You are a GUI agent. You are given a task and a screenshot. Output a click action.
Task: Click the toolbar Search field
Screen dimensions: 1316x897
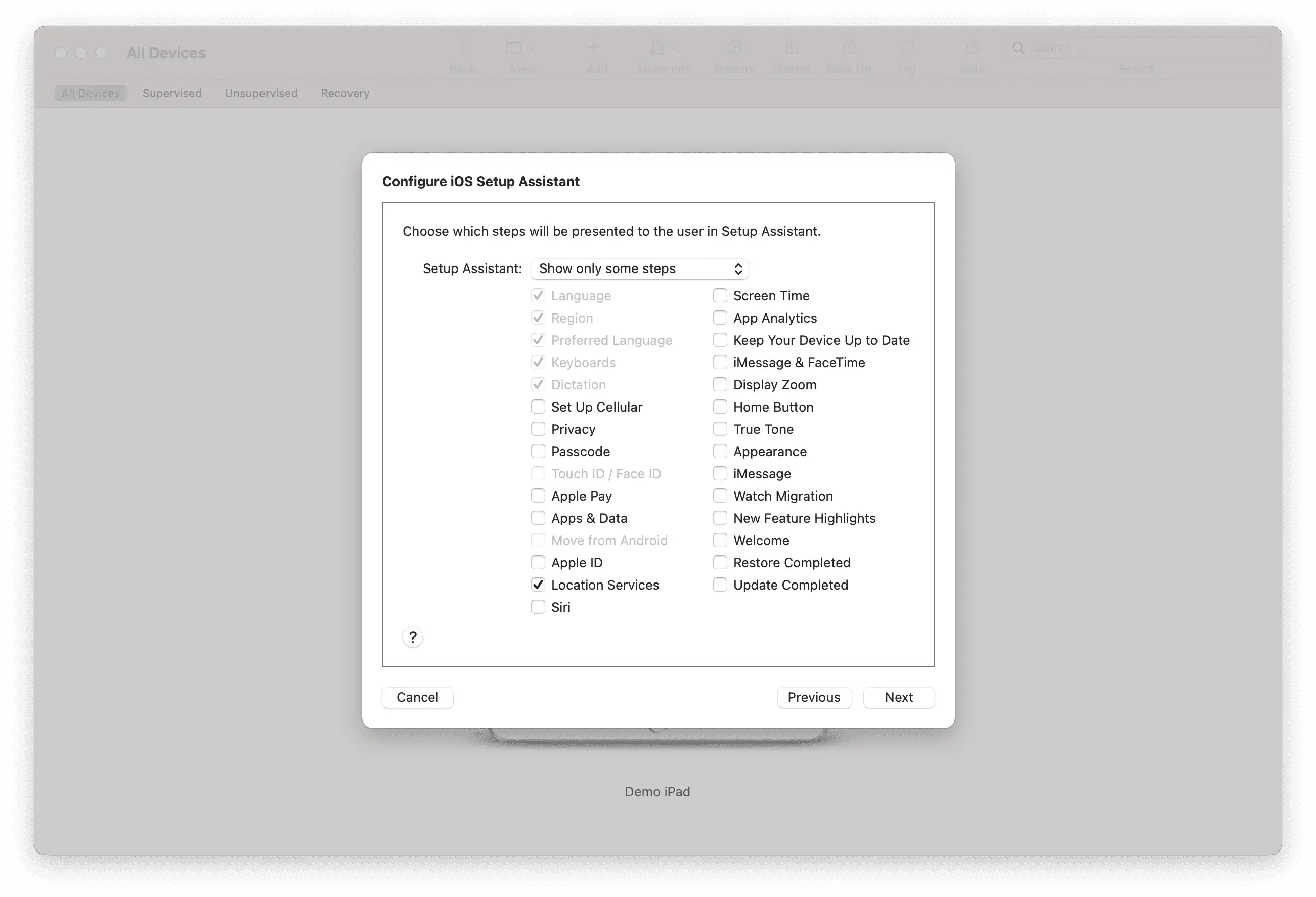pos(1137,48)
